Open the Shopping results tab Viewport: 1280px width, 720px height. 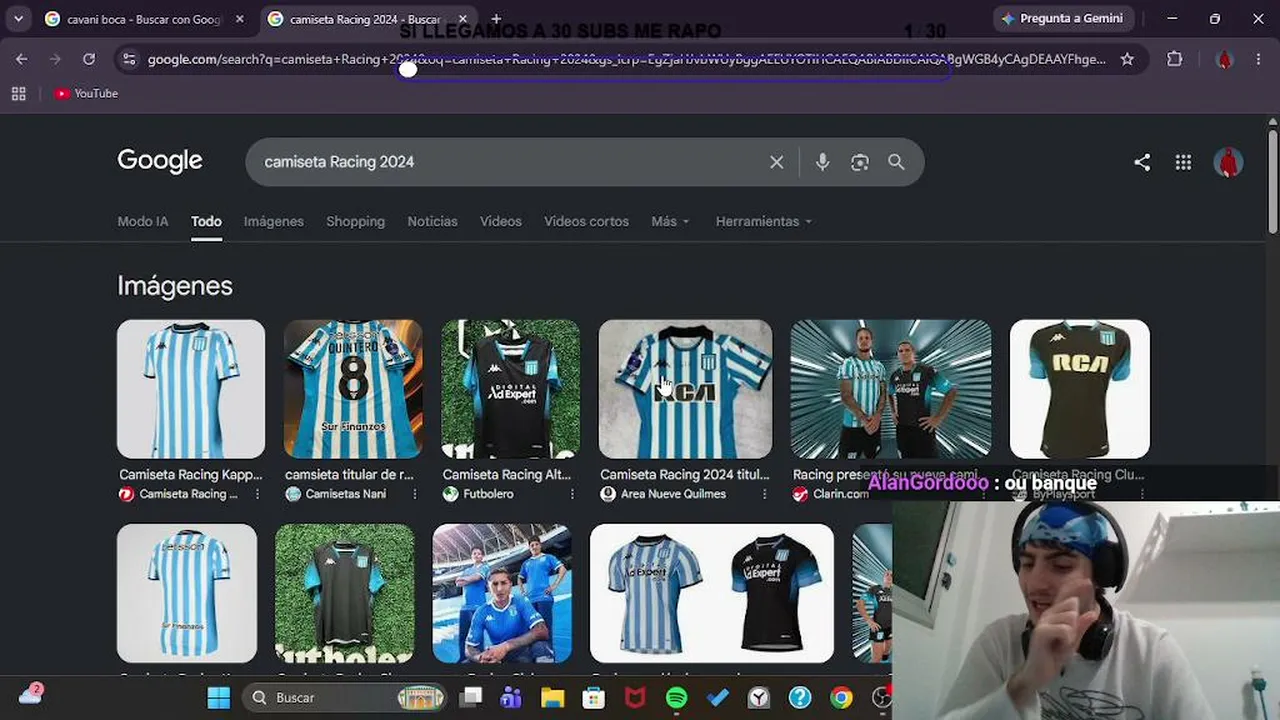[355, 221]
